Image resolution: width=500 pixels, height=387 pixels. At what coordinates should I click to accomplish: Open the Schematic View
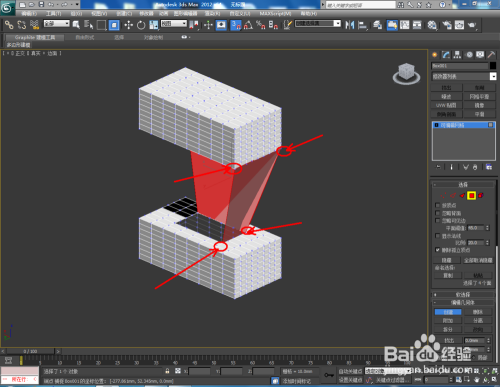[x=417, y=25]
